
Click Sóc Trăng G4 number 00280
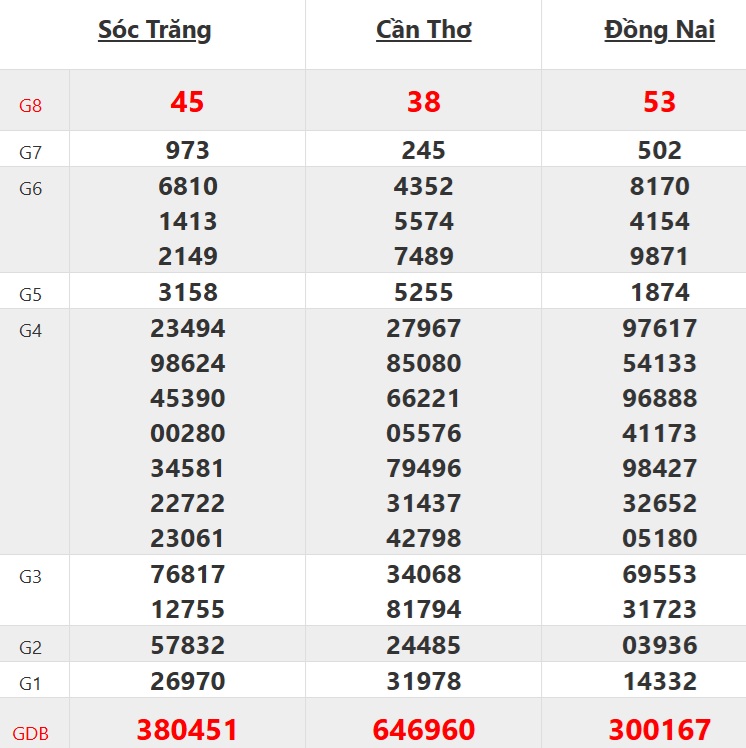click(x=187, y=433)
